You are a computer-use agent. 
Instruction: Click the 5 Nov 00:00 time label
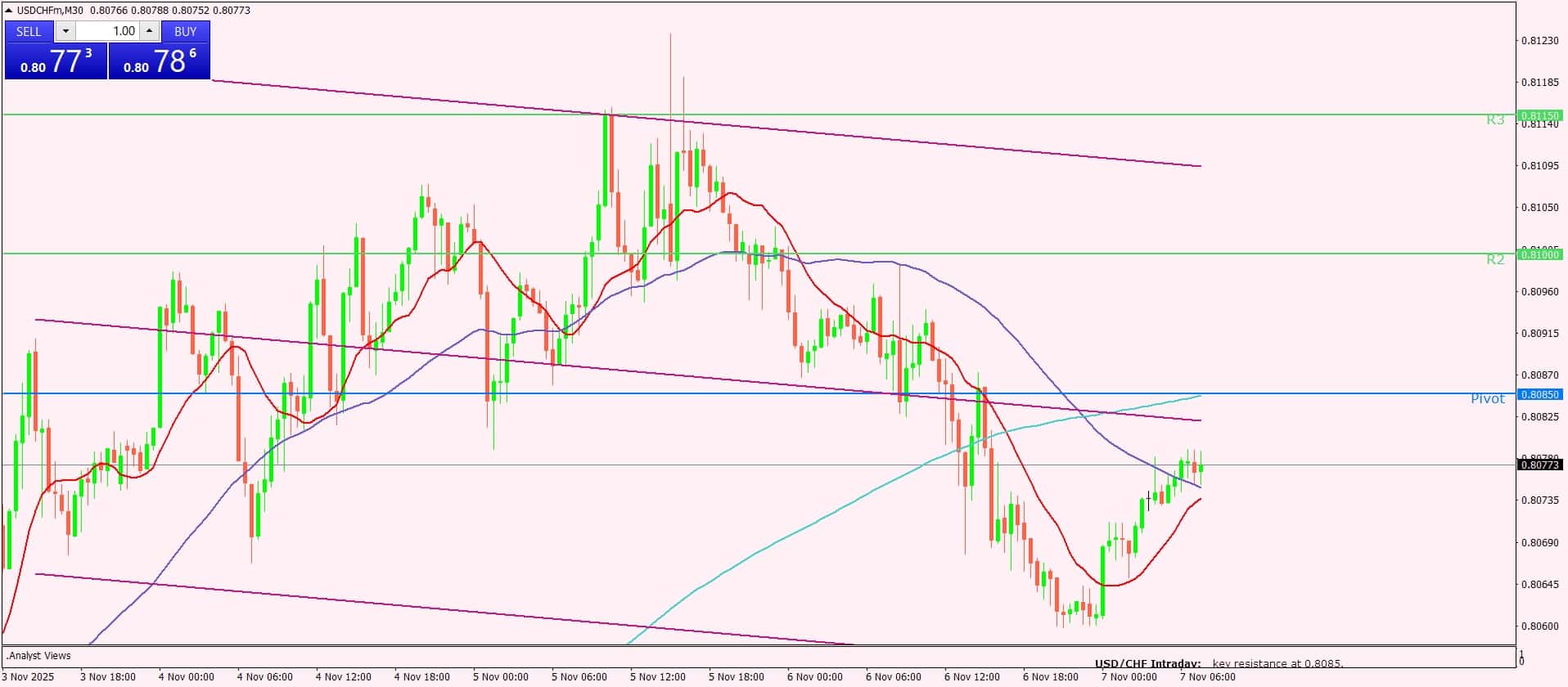point(500,677)
